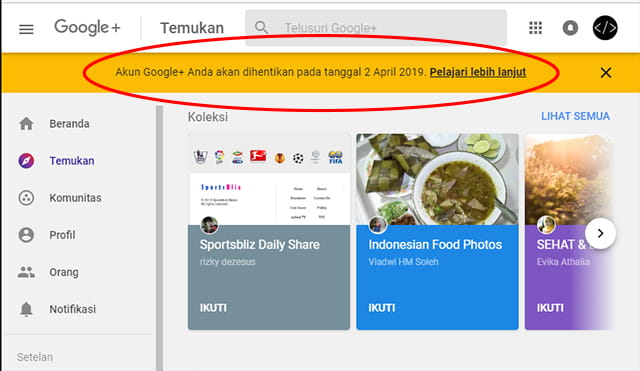
Task: Dismiss the yellow shutdown banner
Action: pos(606,73)
